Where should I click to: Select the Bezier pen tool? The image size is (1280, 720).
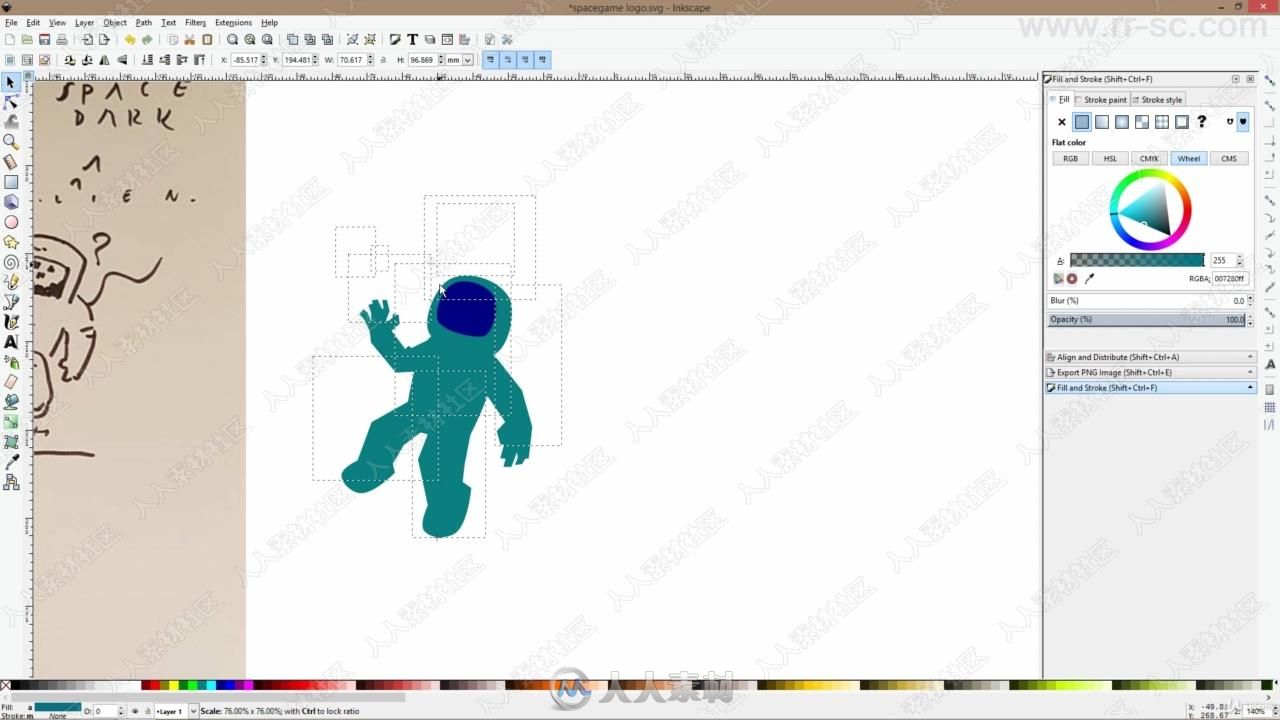pyautogui.click(x=11, y=302)
